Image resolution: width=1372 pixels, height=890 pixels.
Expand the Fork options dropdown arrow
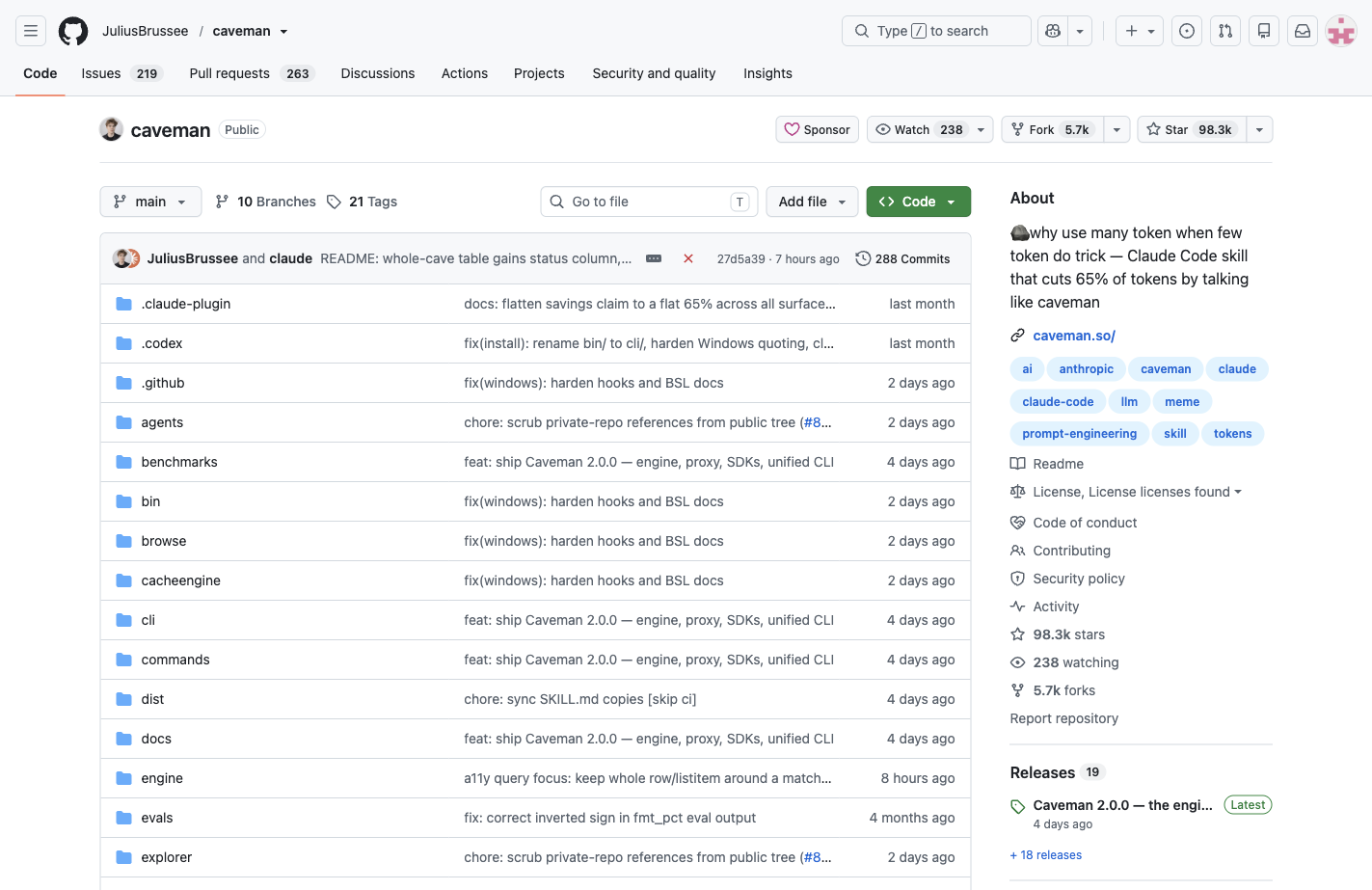(x=1116, y=129)
